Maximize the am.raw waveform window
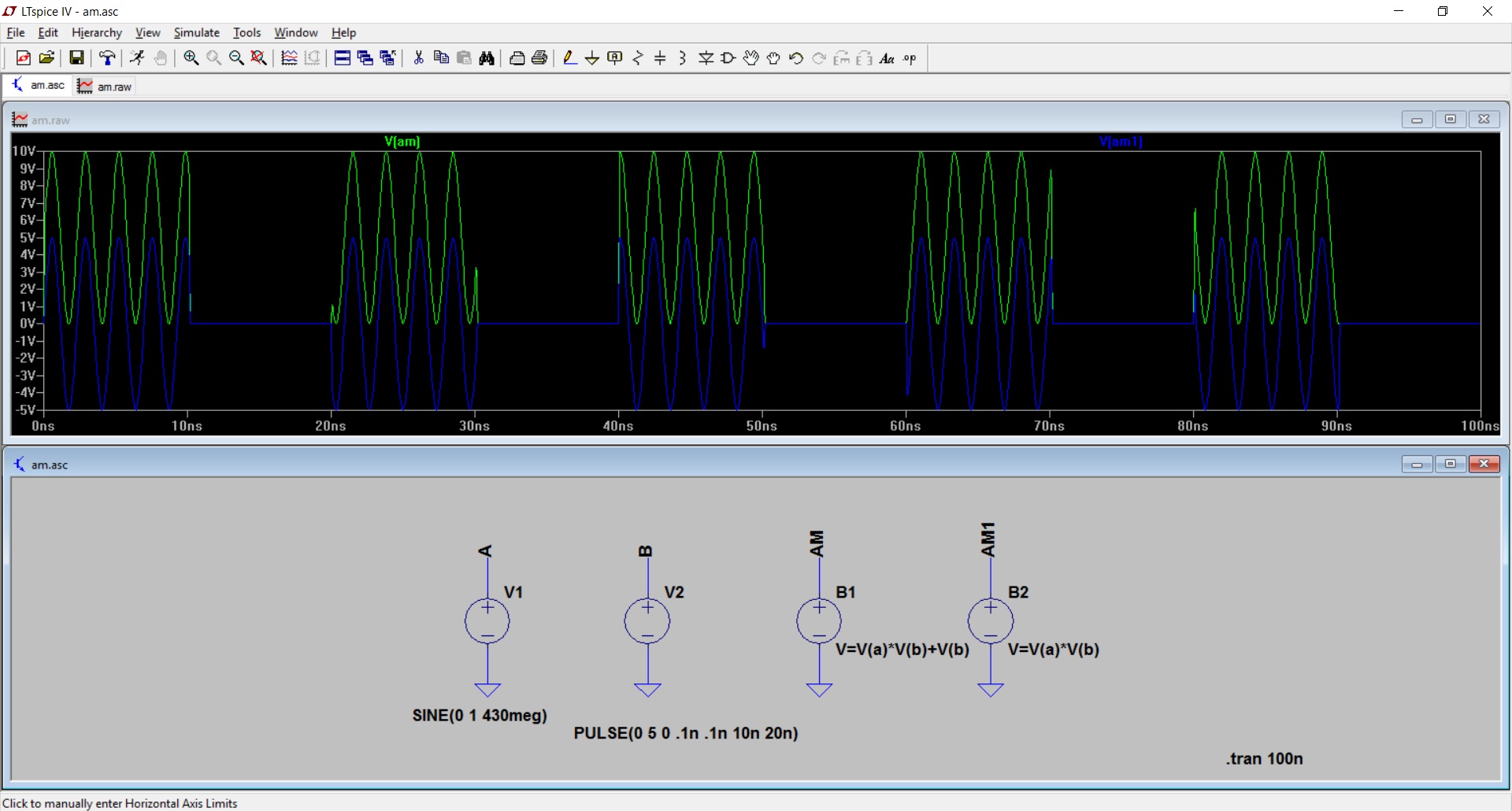1512x811 pixels. [x=1451, y=119]
